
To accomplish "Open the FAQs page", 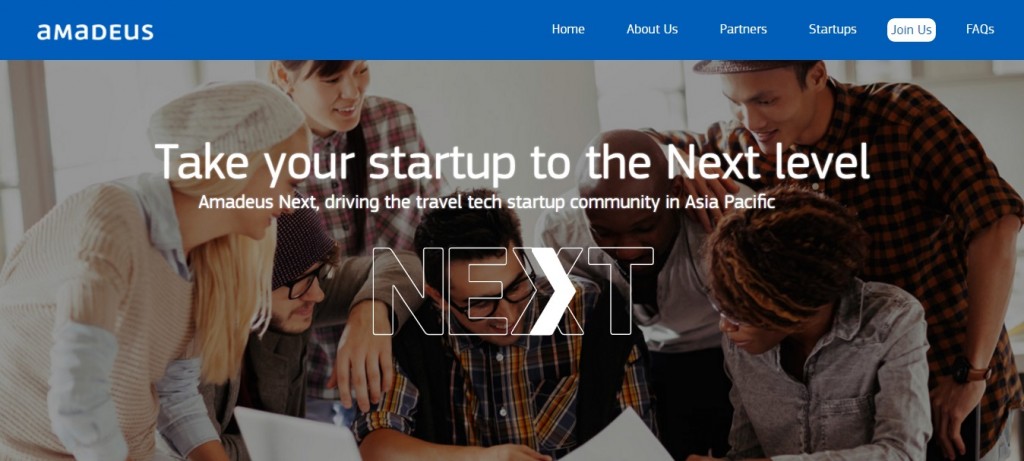I will click(x=980, y=29).
